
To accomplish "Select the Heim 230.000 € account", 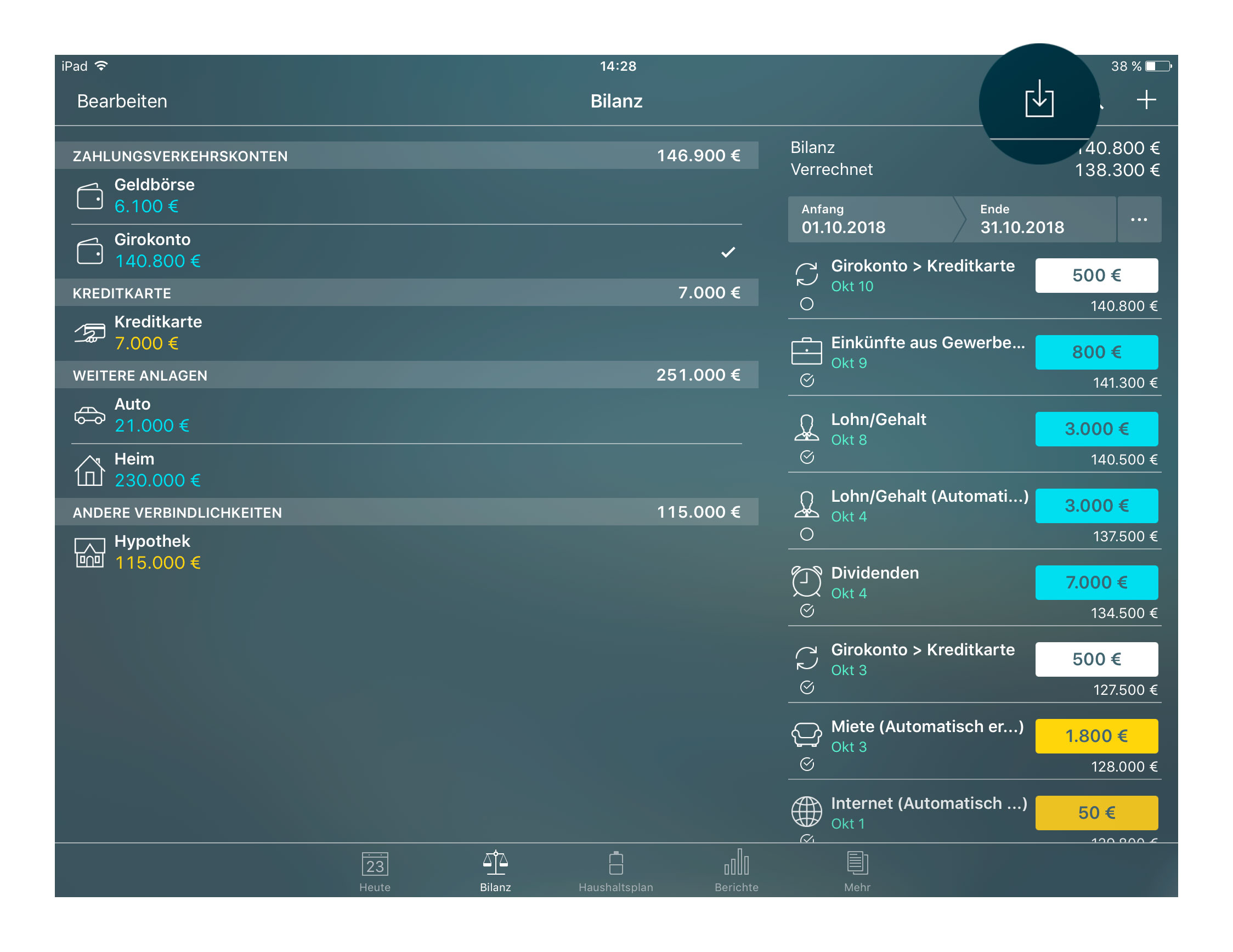I will pyautogui.click(x=406, y=470).
